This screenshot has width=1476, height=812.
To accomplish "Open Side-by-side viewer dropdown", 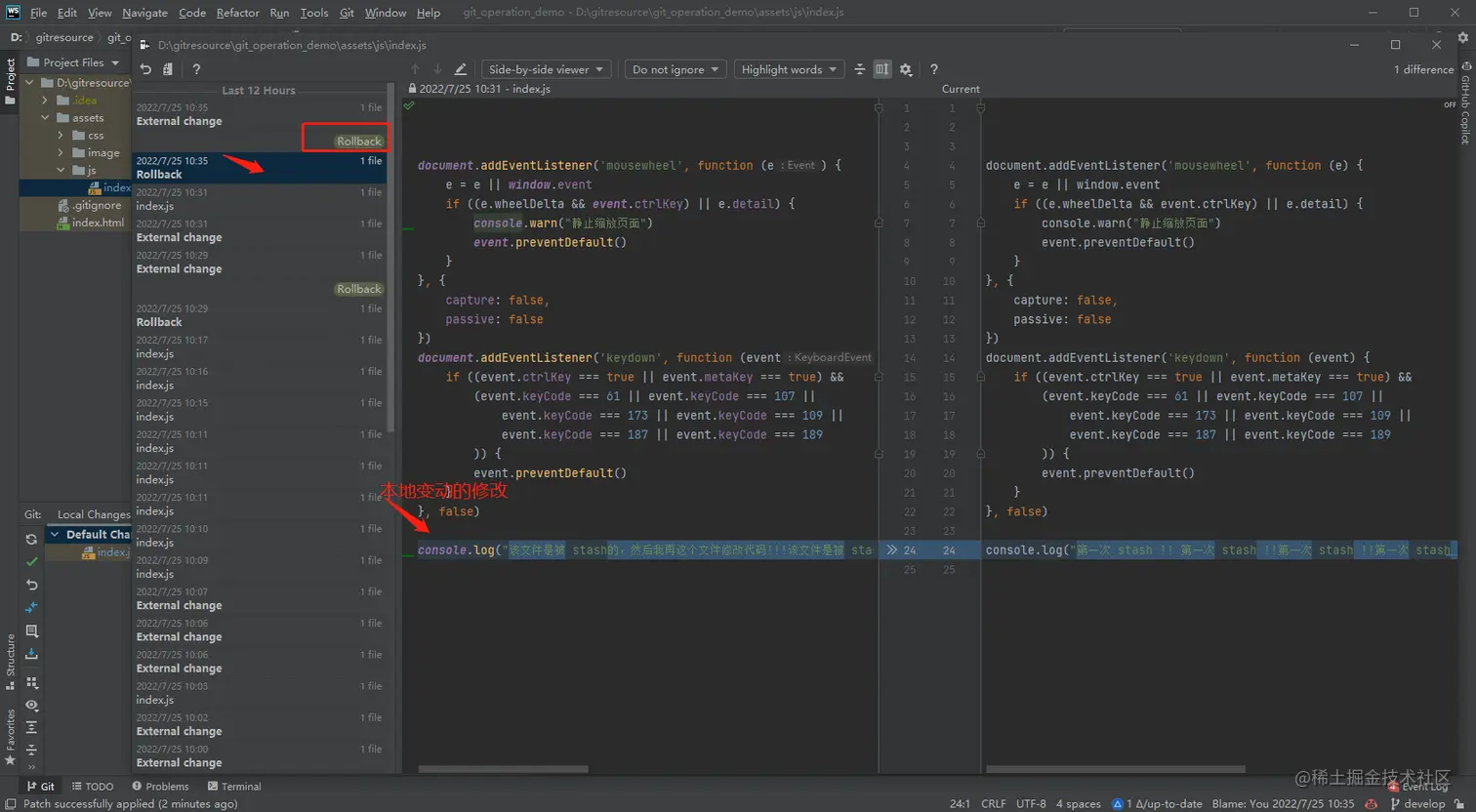I will click(x=547, y=69).
